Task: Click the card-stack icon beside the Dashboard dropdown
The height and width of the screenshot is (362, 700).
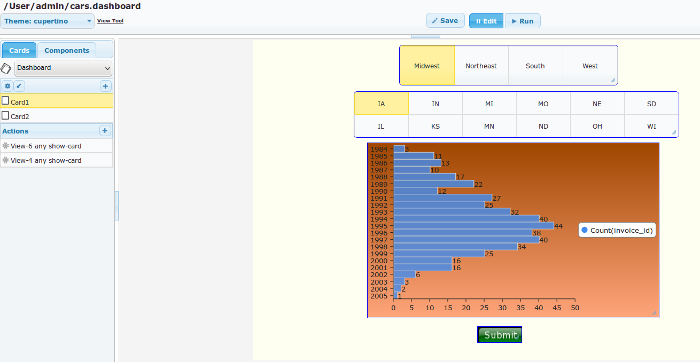Action: tap(6, 68)
